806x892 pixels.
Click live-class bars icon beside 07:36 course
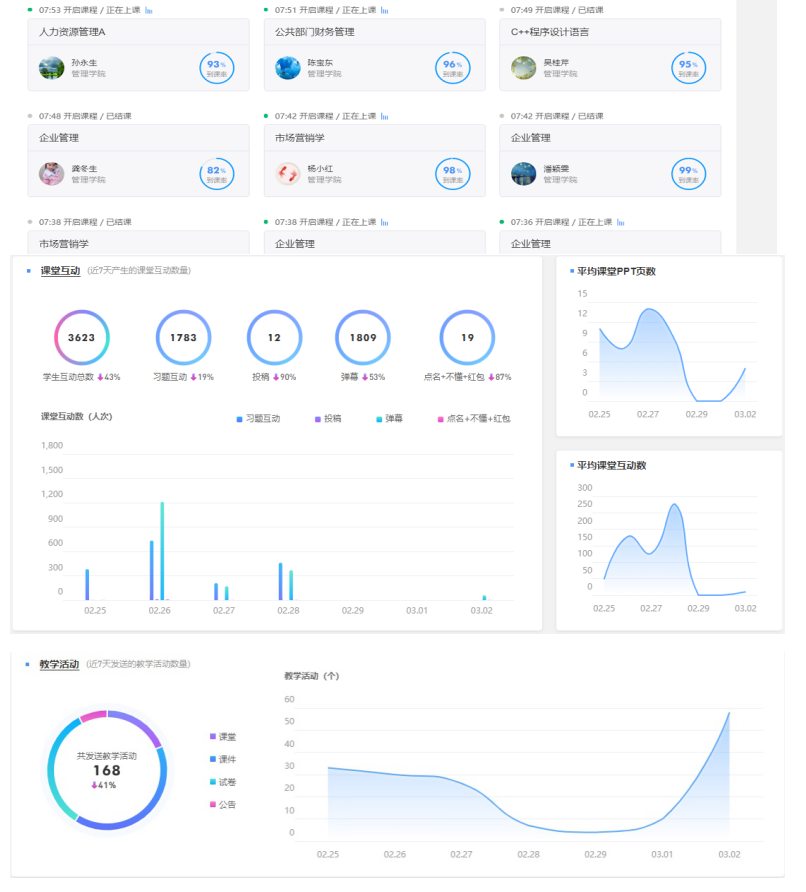(x=621, y=222)
